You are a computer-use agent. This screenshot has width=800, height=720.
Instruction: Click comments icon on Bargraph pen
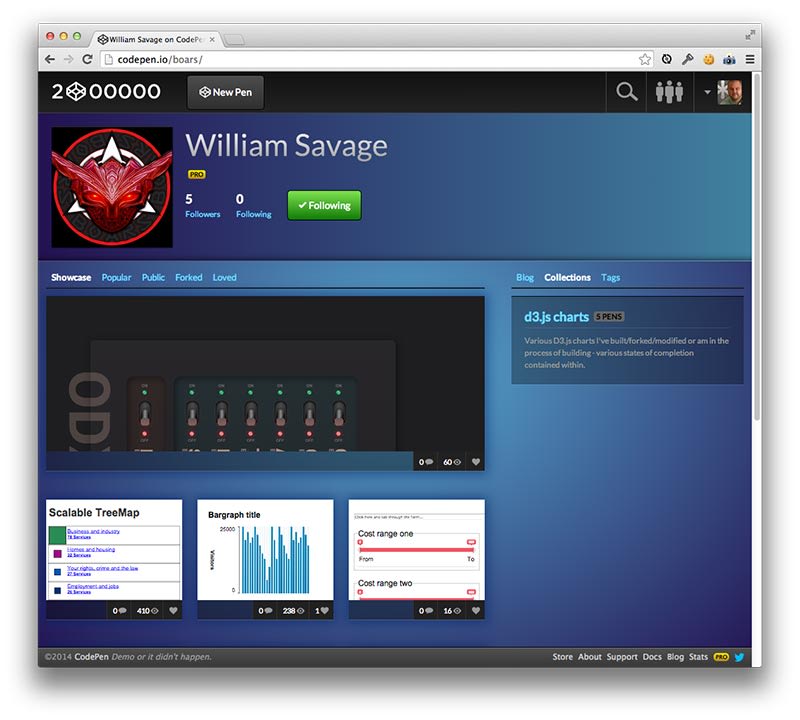tap(265, 611)
